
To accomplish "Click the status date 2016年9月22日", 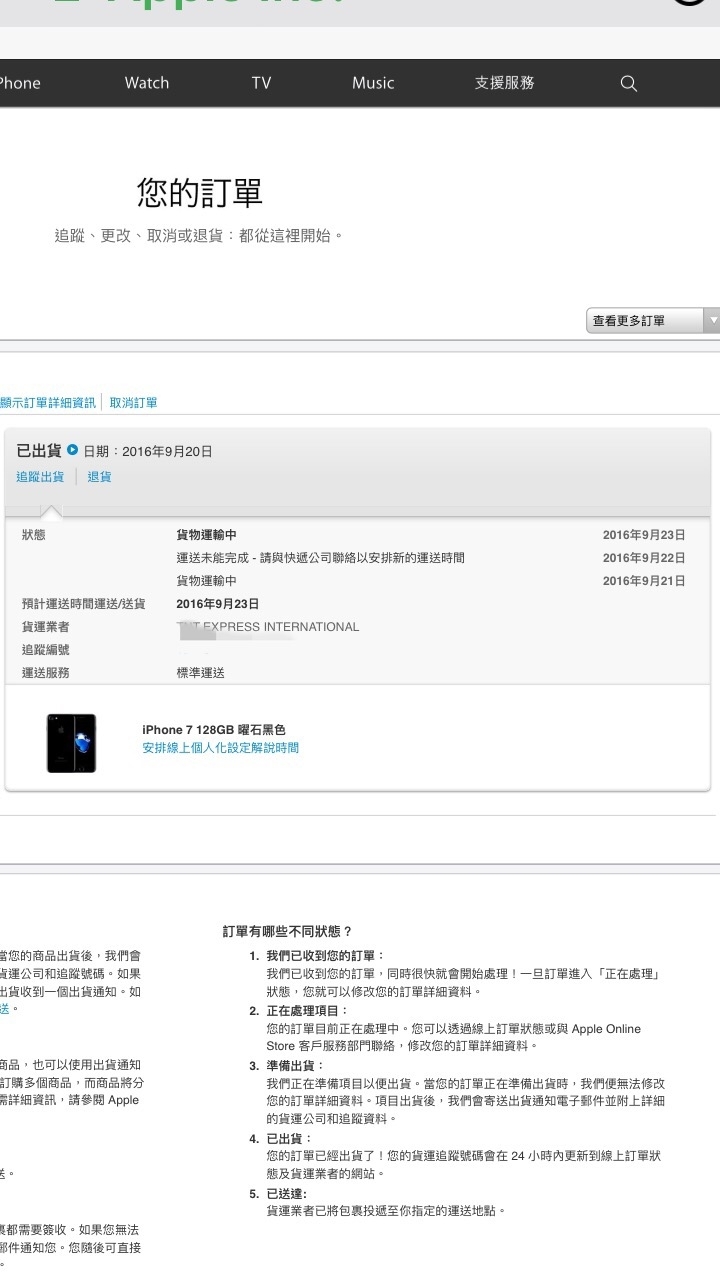I will [644, 558].
